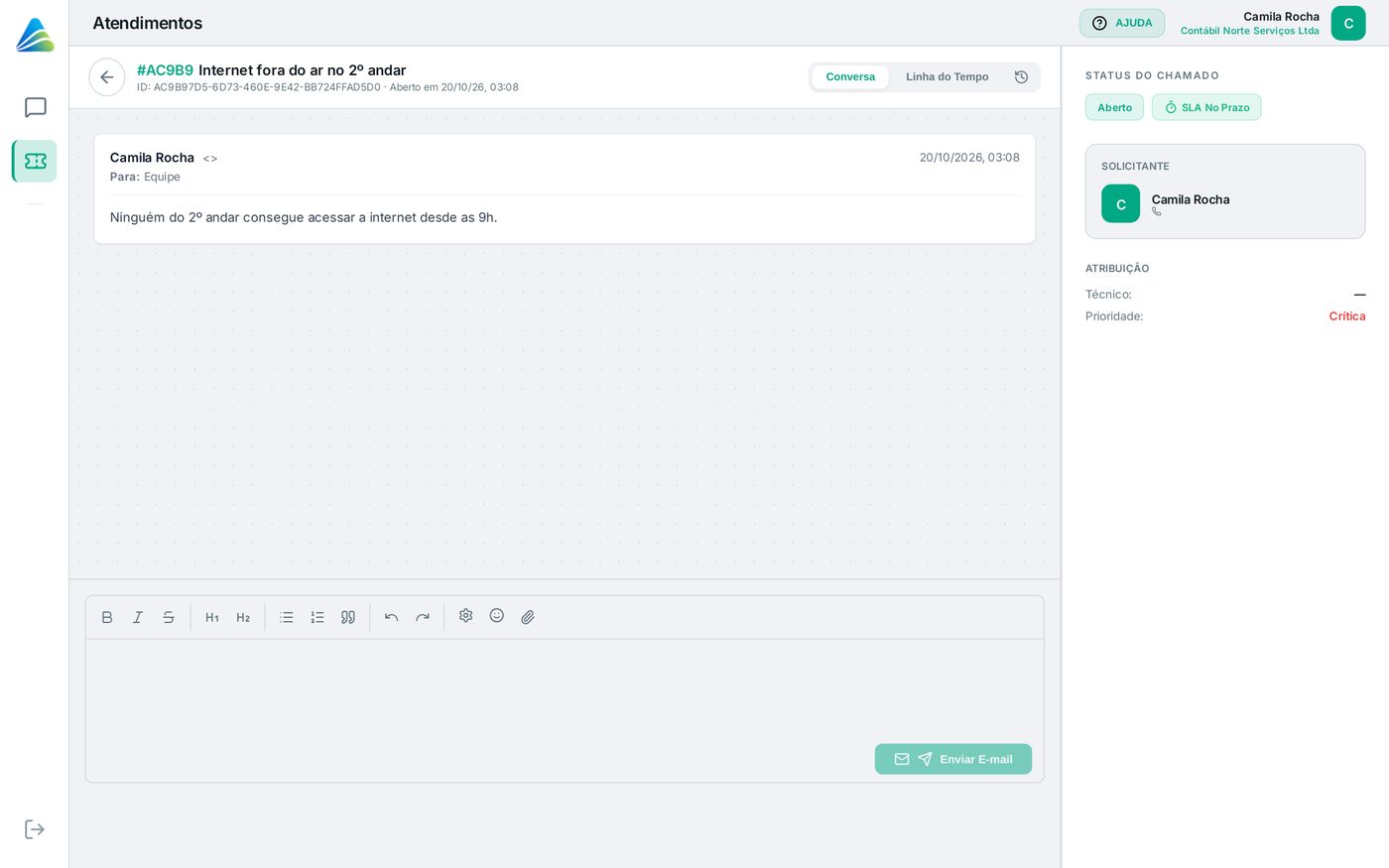Click Contábil Norte Serviços Ltda text
Screen dimensions: 1389x868
coord(1250,31)
